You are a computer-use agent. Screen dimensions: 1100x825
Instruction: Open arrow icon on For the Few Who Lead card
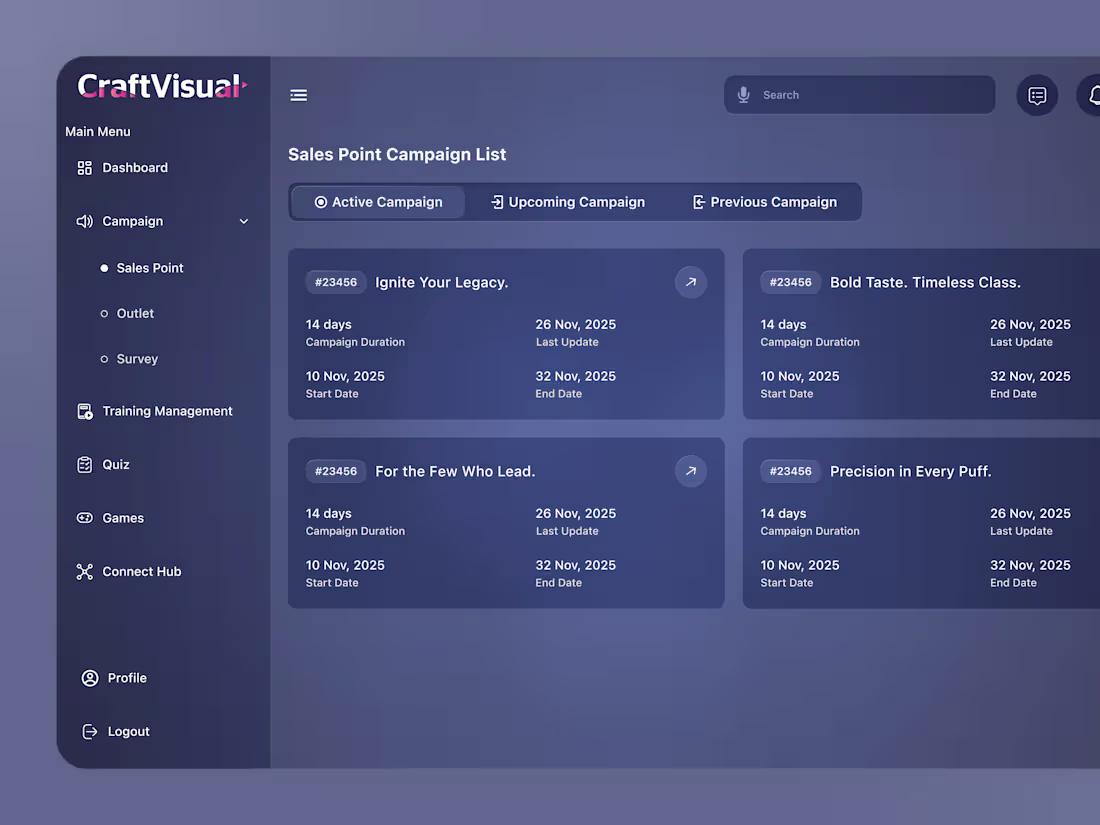pos(690,471)
